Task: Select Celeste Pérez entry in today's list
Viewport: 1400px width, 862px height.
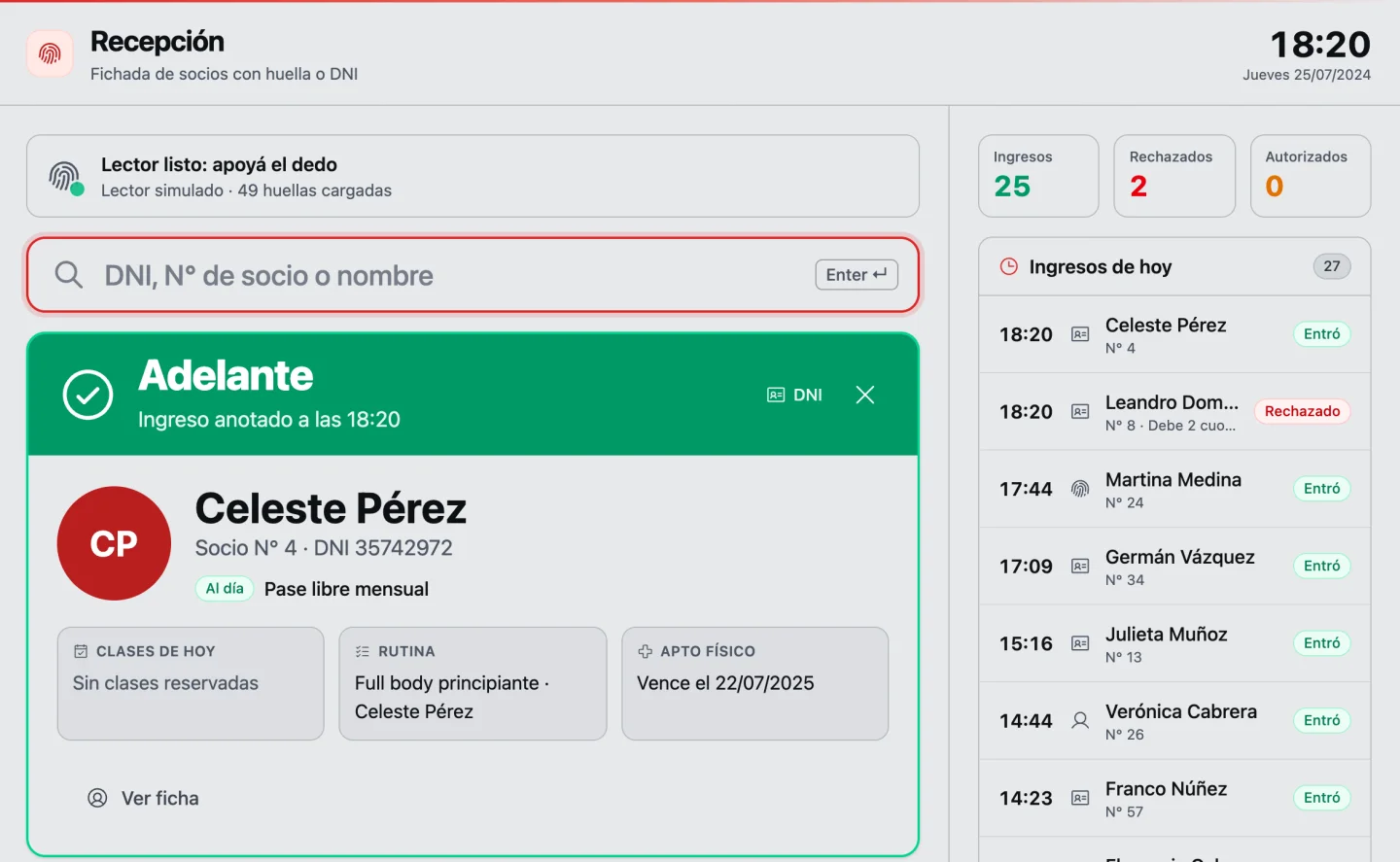Action: click(1174, 334)
